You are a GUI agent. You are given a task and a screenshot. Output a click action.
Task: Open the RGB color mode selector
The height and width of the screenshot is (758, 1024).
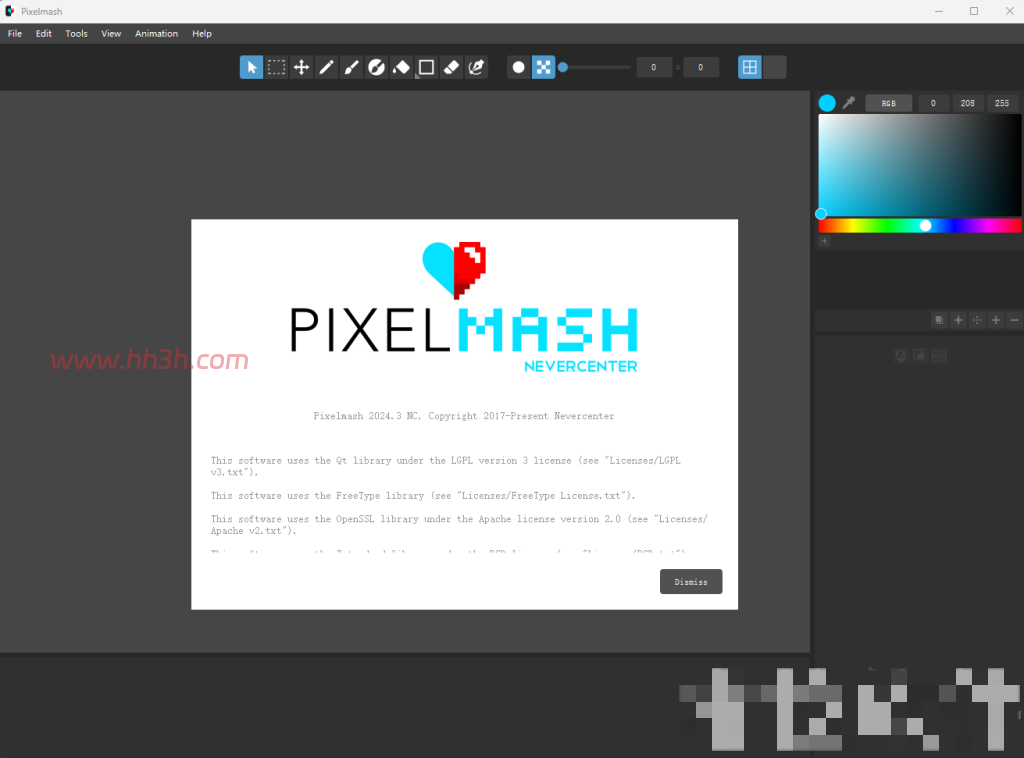889,103
